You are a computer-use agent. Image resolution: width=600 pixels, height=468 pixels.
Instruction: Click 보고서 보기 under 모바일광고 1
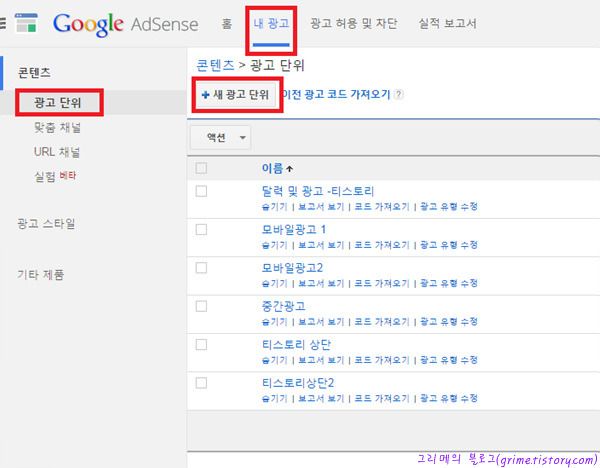(321, 245)
